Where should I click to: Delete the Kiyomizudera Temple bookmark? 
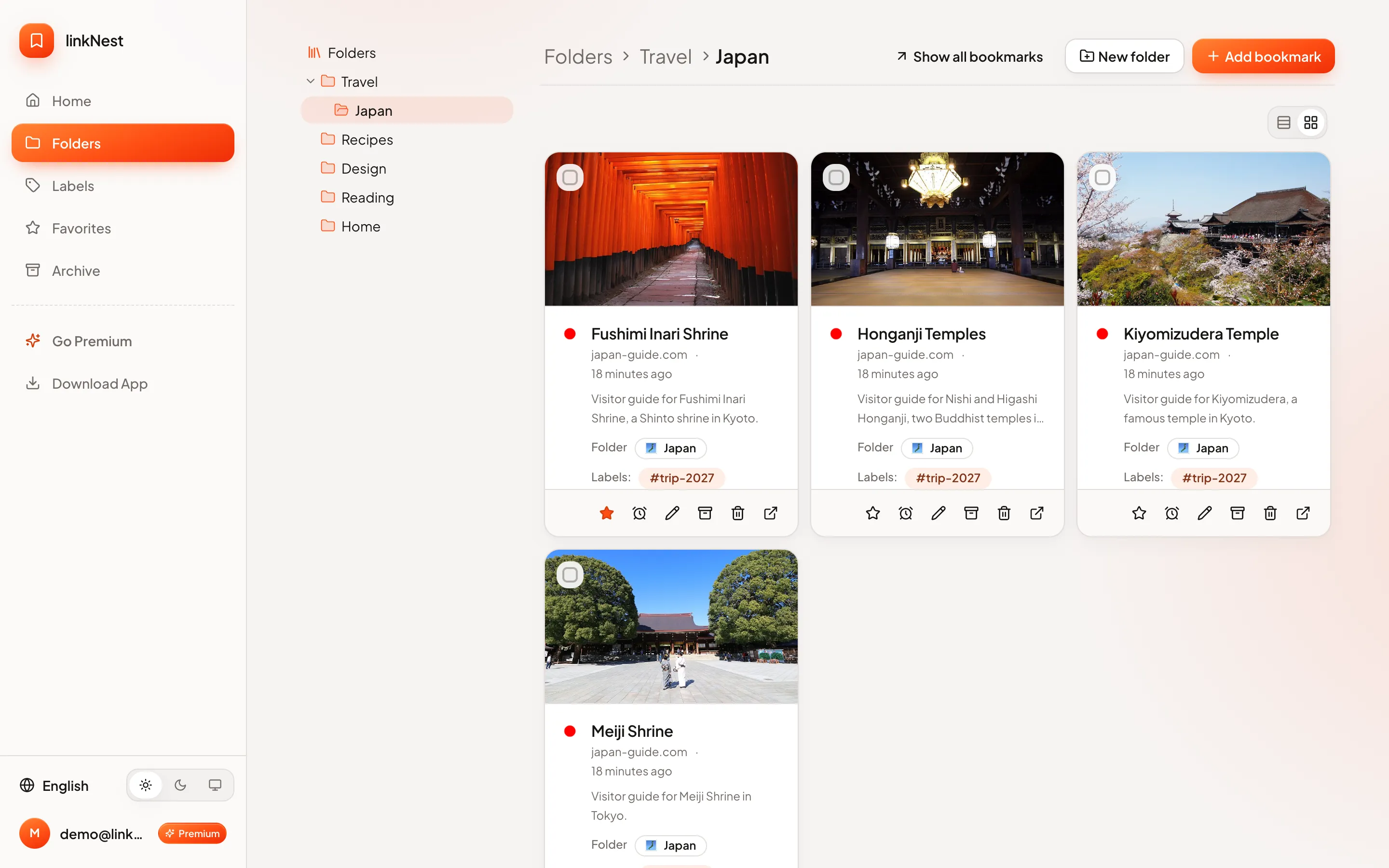(1270, 513)
